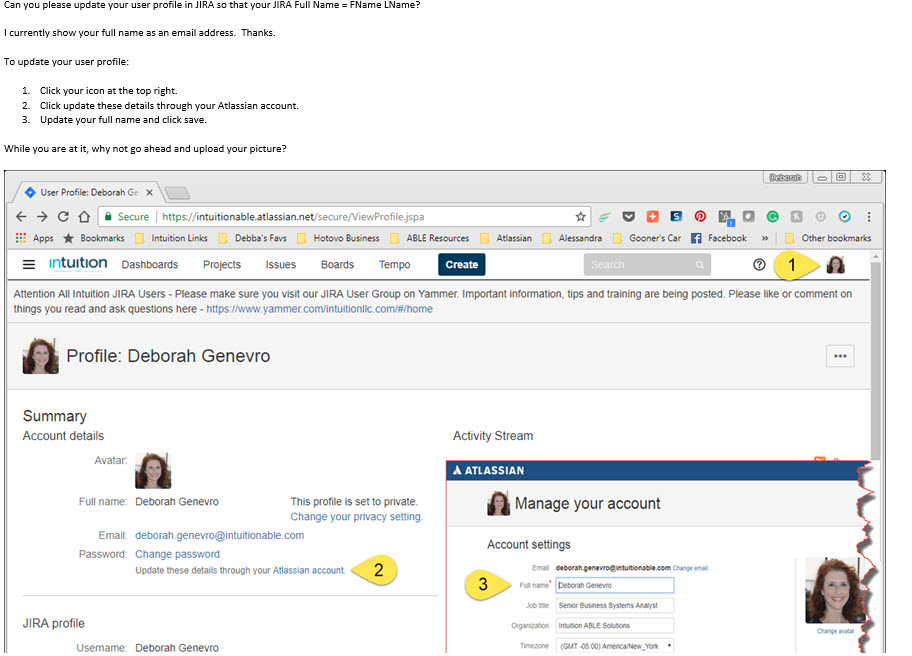Reload the page with refresh icon
Image resolution: width=912 pixels, height=656 pixels.
pos(63,217)
